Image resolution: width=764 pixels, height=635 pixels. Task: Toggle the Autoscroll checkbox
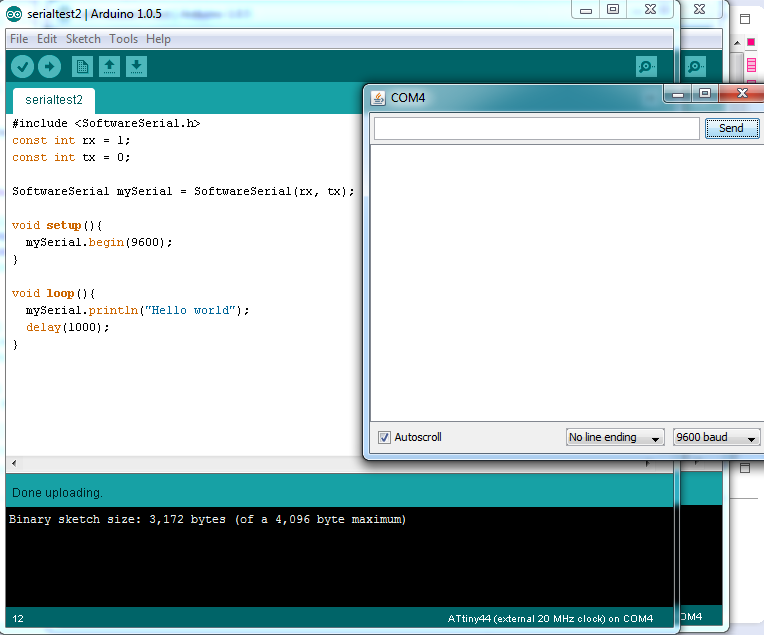pyautogui.click(x=384, y=437)
